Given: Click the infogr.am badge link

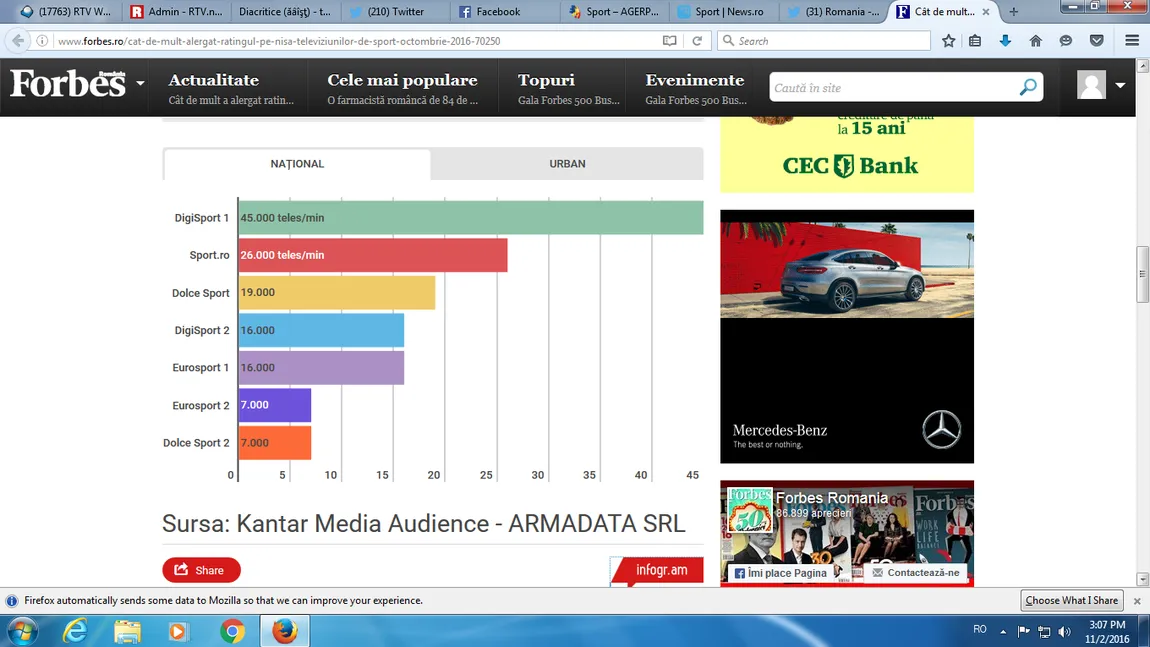Looking at the screenshot, I should [656, 570].
